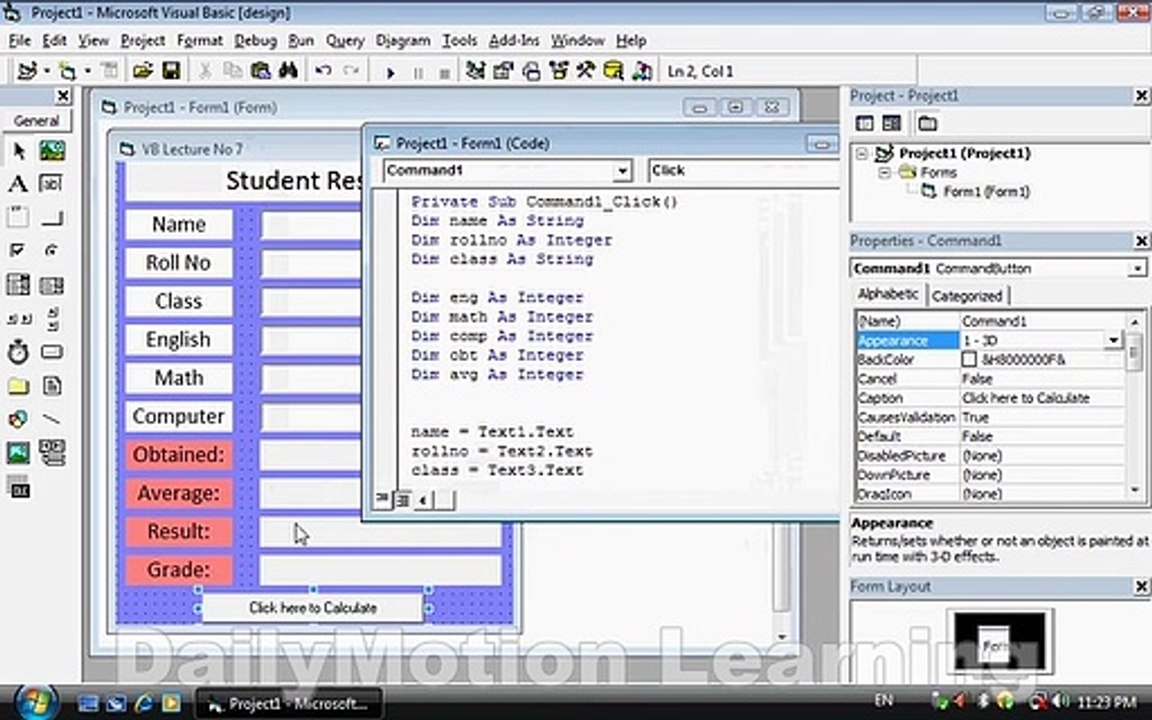Screen dimensions: 1152x720
Task: Open the Appearance value dropdown arrow
Action: point(1113,340)
